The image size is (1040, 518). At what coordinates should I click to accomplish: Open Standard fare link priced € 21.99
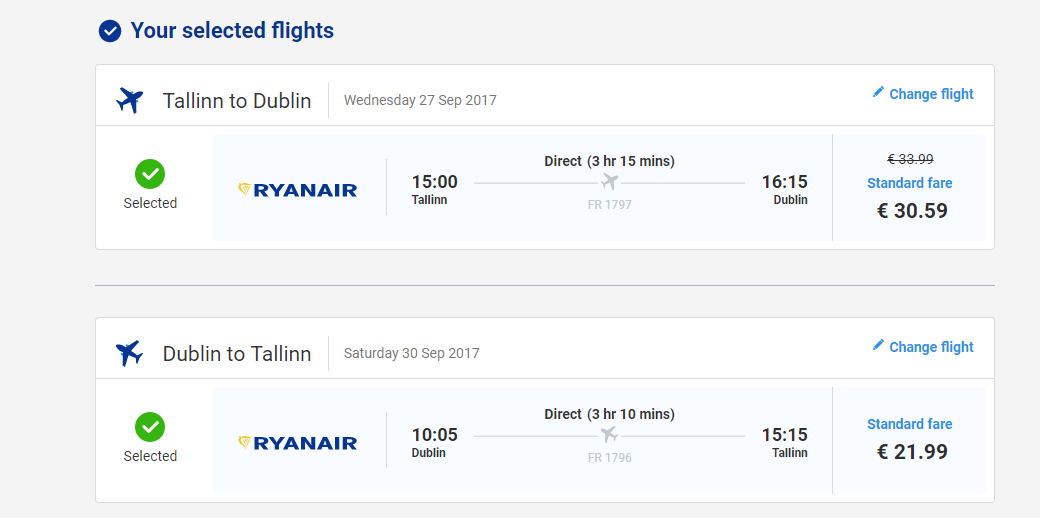tap(909, 424)
